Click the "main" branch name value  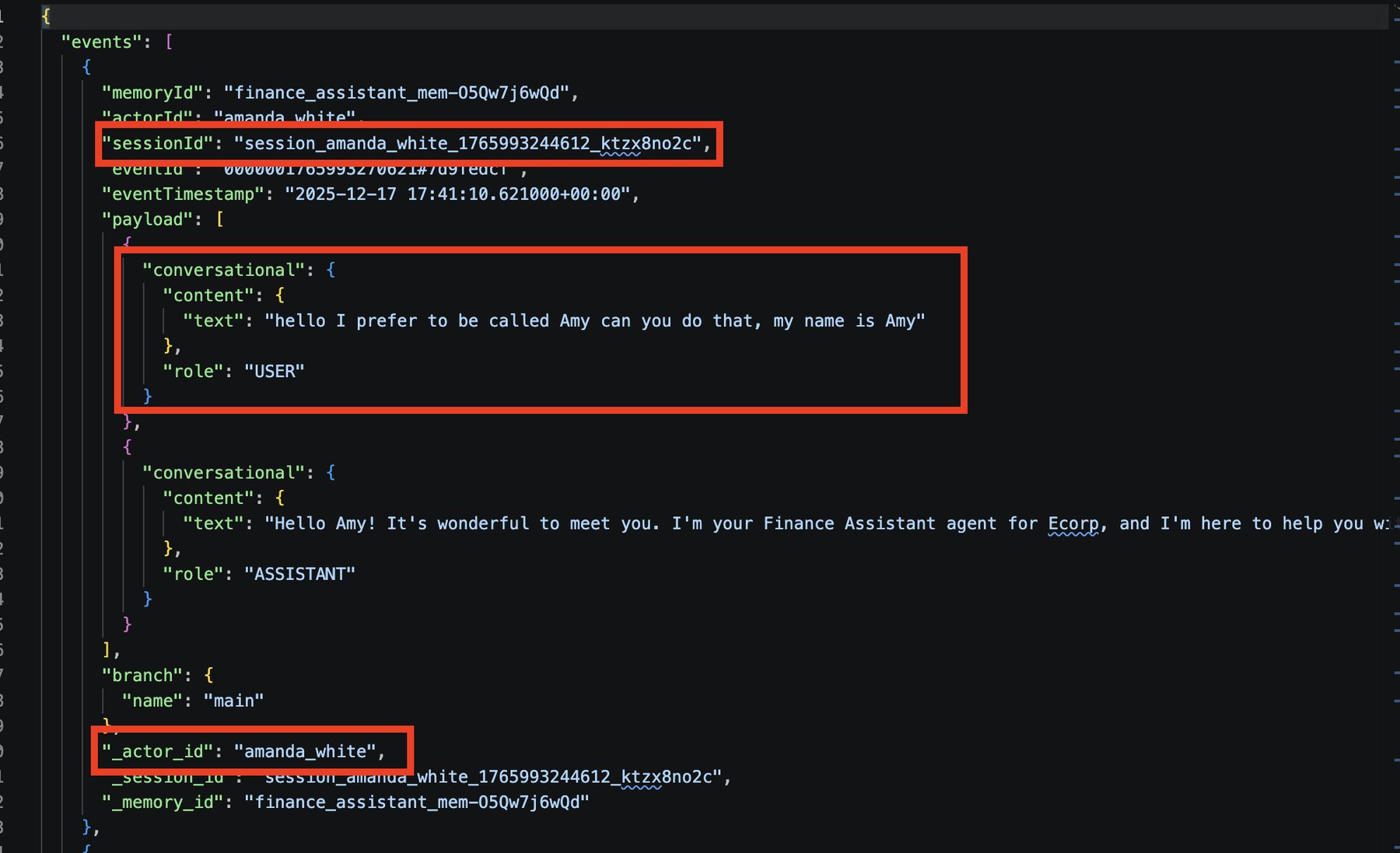tap(234, 701)
